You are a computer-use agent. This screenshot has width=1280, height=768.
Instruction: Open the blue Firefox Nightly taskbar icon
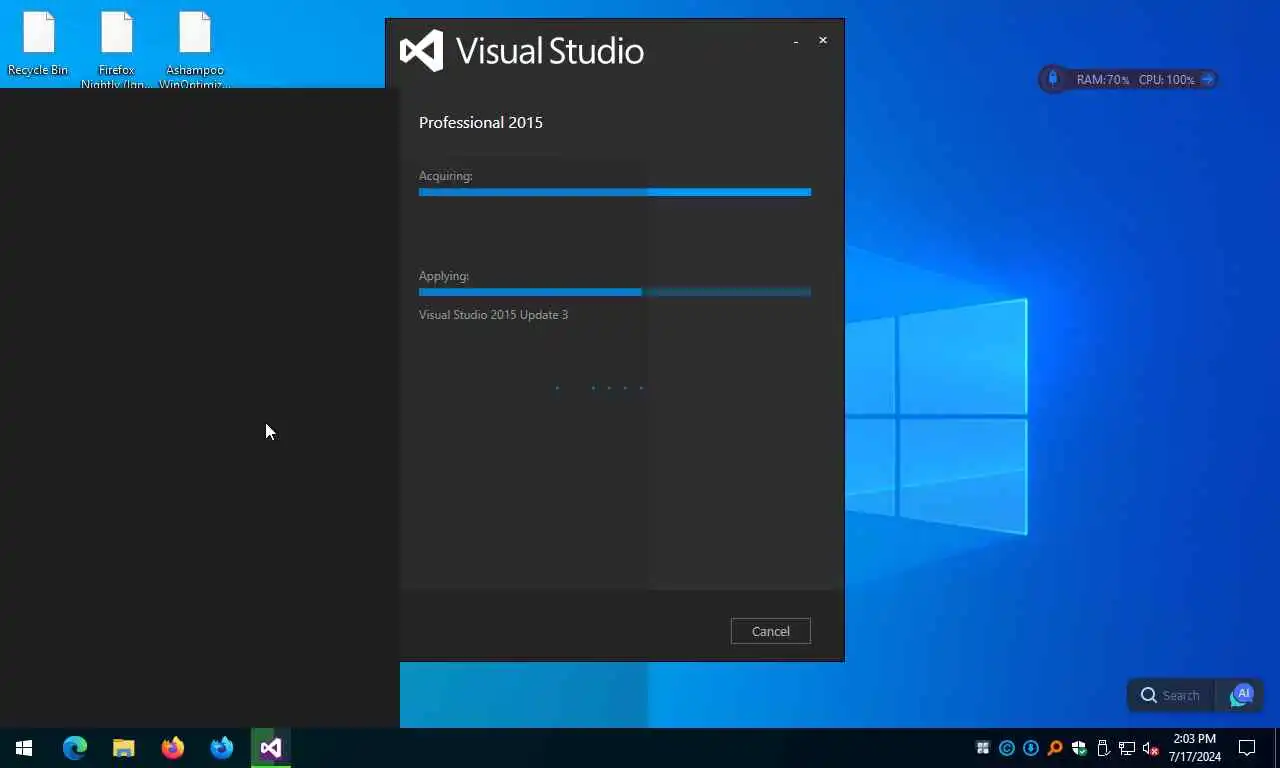tap(222, 748)
